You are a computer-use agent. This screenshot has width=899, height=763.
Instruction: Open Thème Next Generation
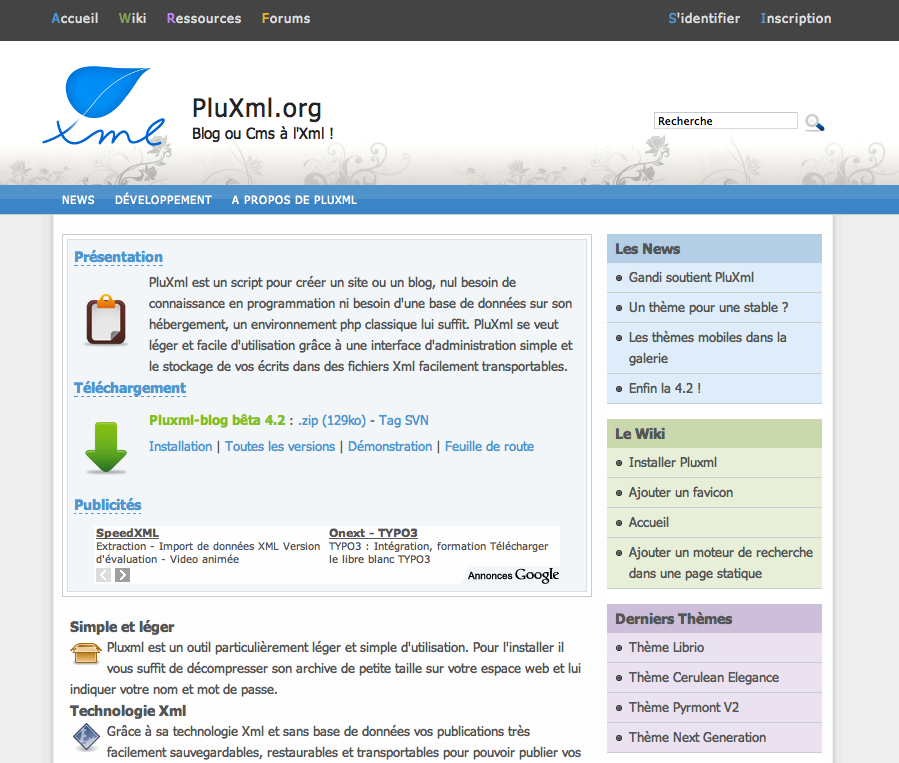697,737
